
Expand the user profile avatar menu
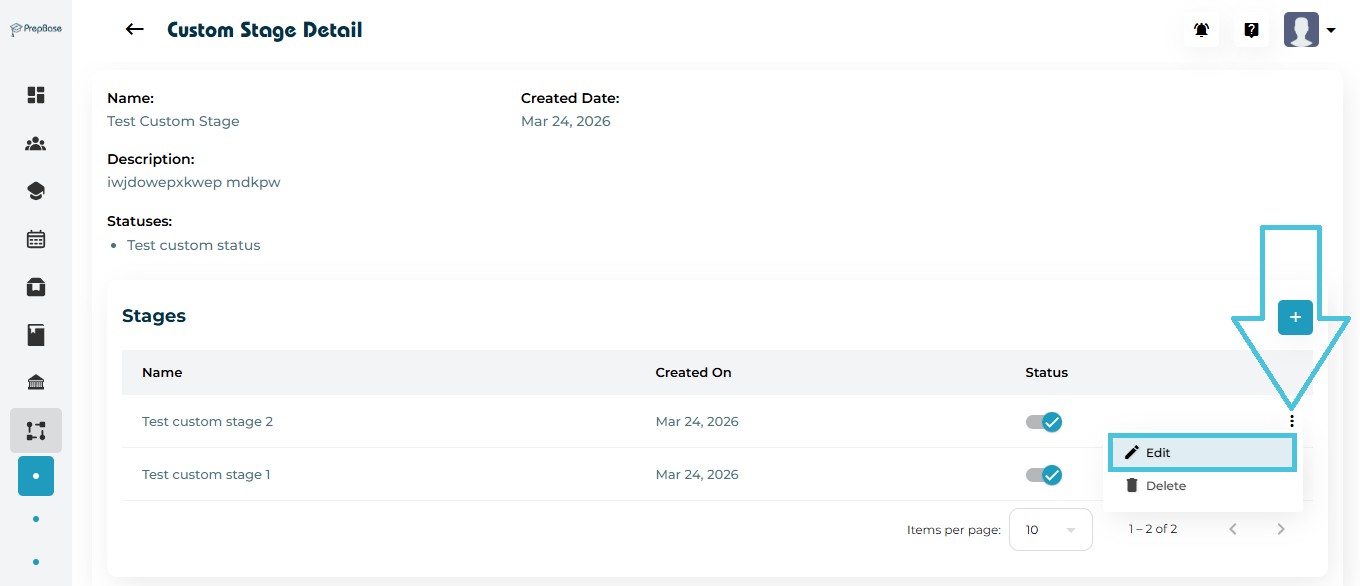(1310, 30)
